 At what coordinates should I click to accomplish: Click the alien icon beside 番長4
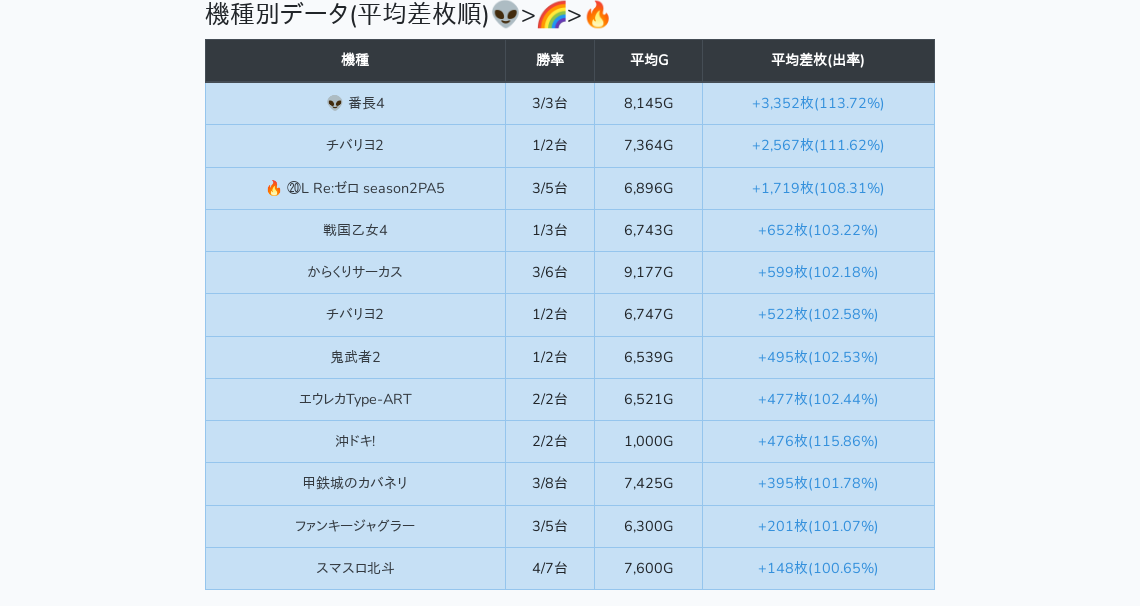tap(335, 103)
